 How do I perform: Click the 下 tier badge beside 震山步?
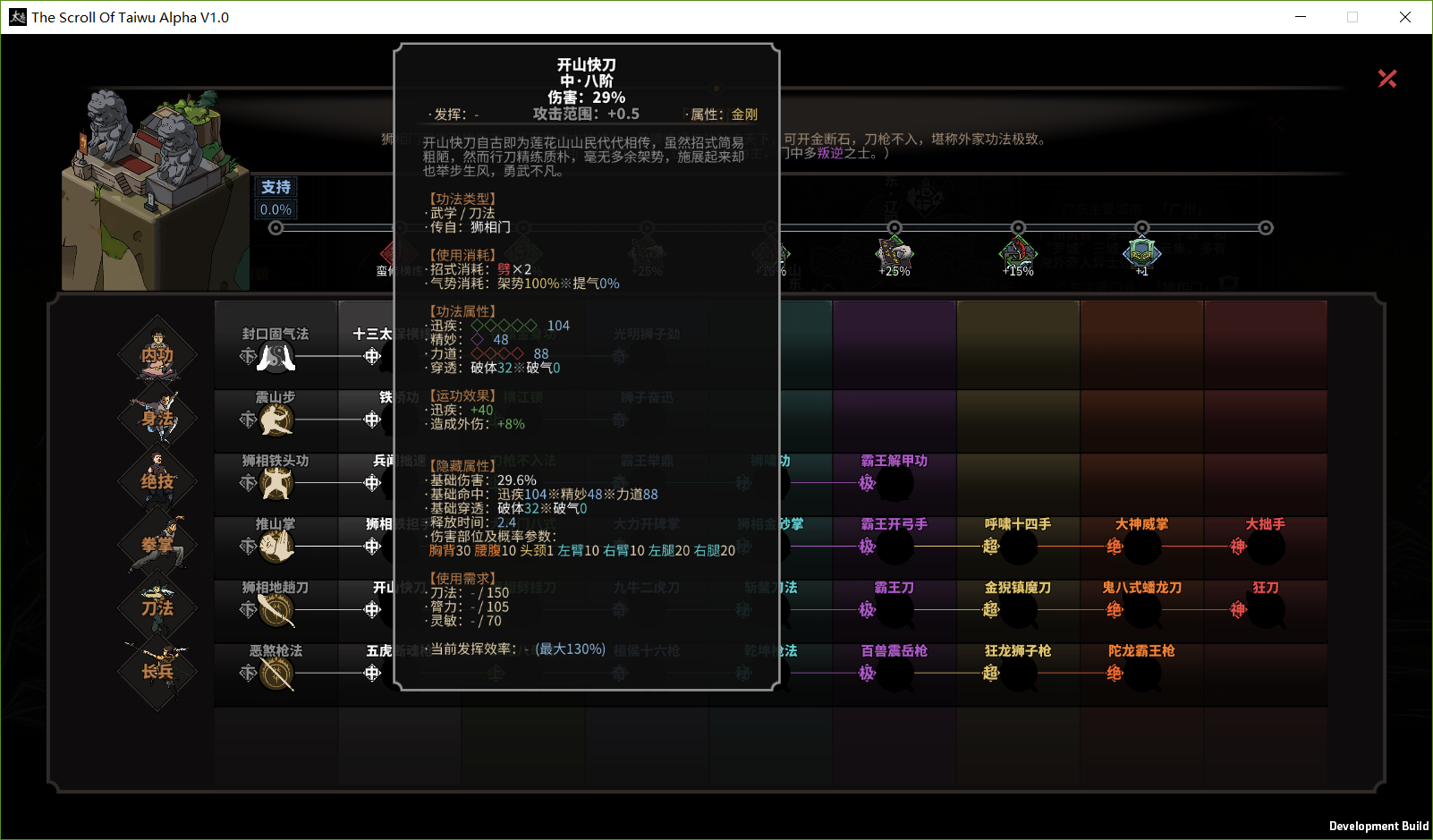point(248,420)
